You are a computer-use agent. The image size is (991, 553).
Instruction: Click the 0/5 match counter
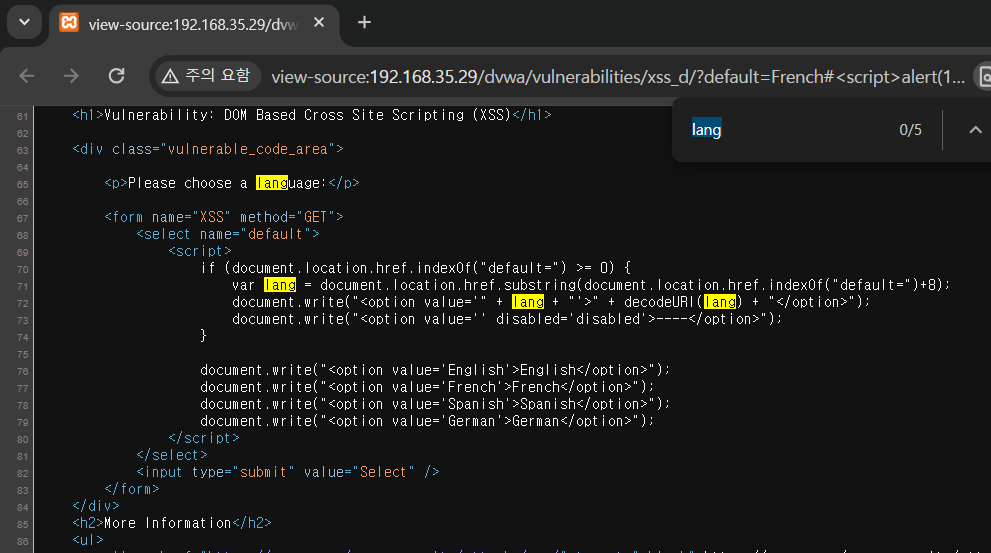coord(910,130)
